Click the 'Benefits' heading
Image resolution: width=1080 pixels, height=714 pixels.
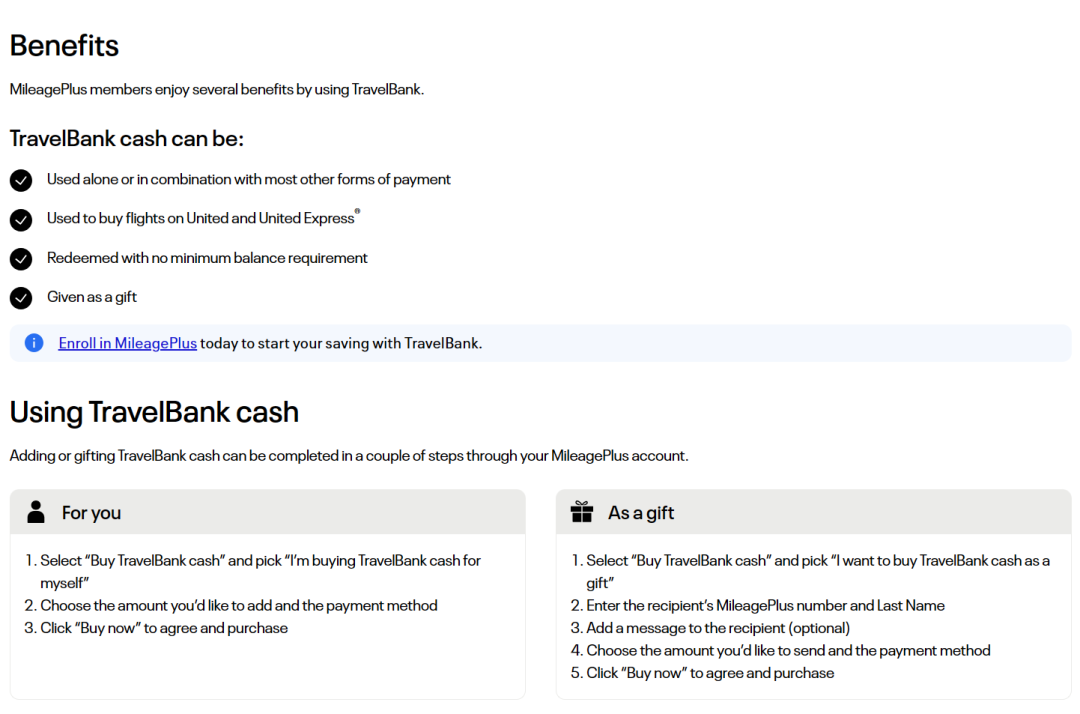pyautogui.click(x=64, y=45)
